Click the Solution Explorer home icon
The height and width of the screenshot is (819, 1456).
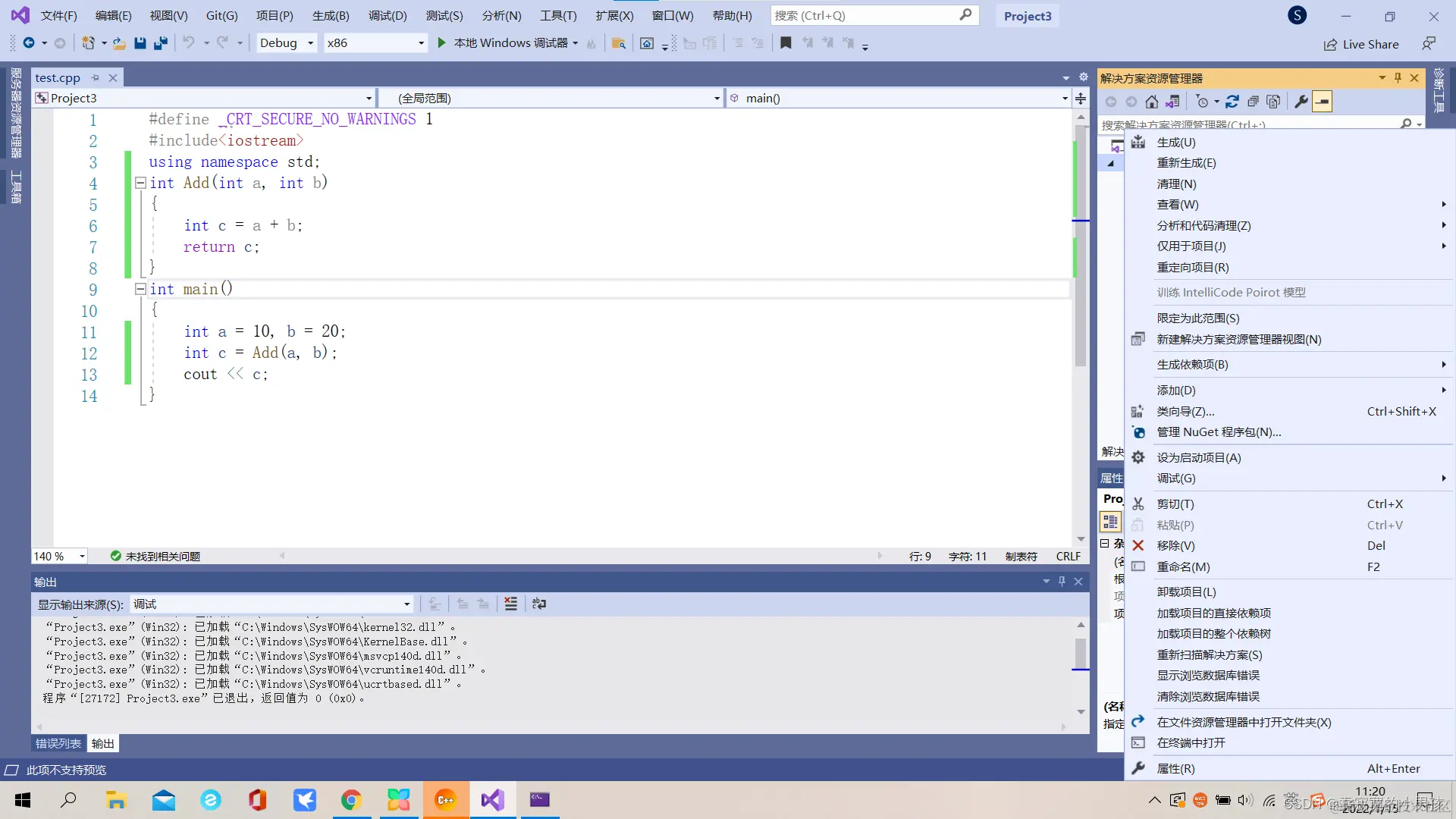tap(1151, 102)
